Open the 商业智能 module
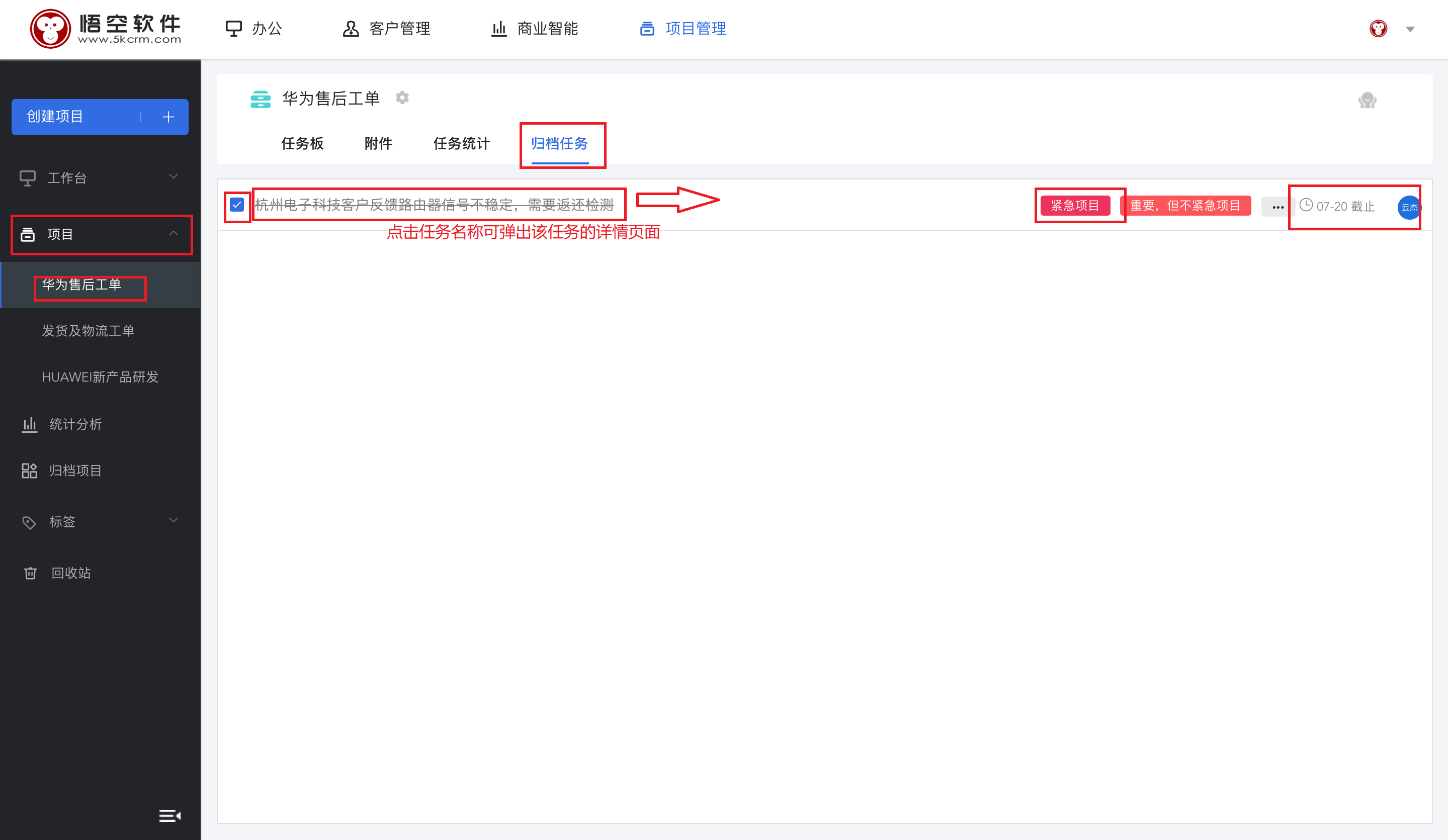Image resolution: width=1448 pixels, height=840 pixels. (534, 29)
